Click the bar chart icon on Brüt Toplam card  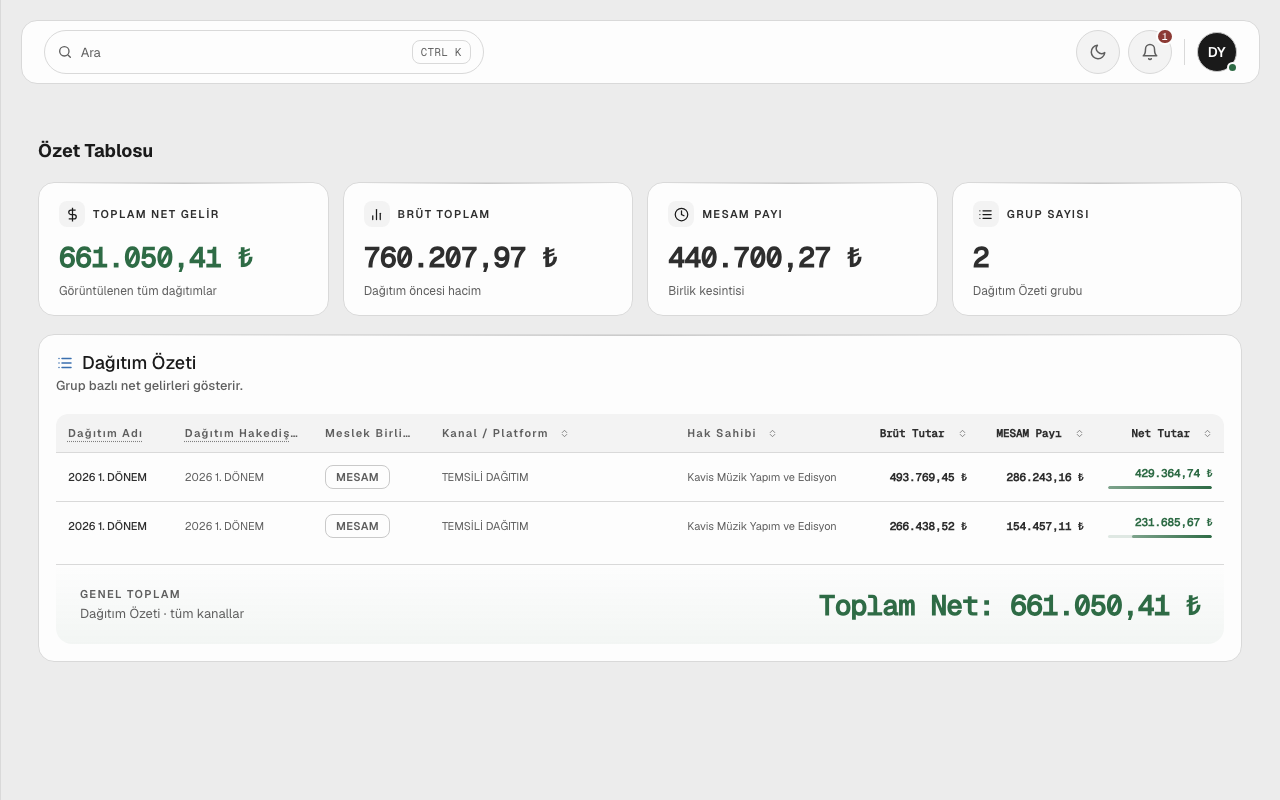click(x=377, y=214)
